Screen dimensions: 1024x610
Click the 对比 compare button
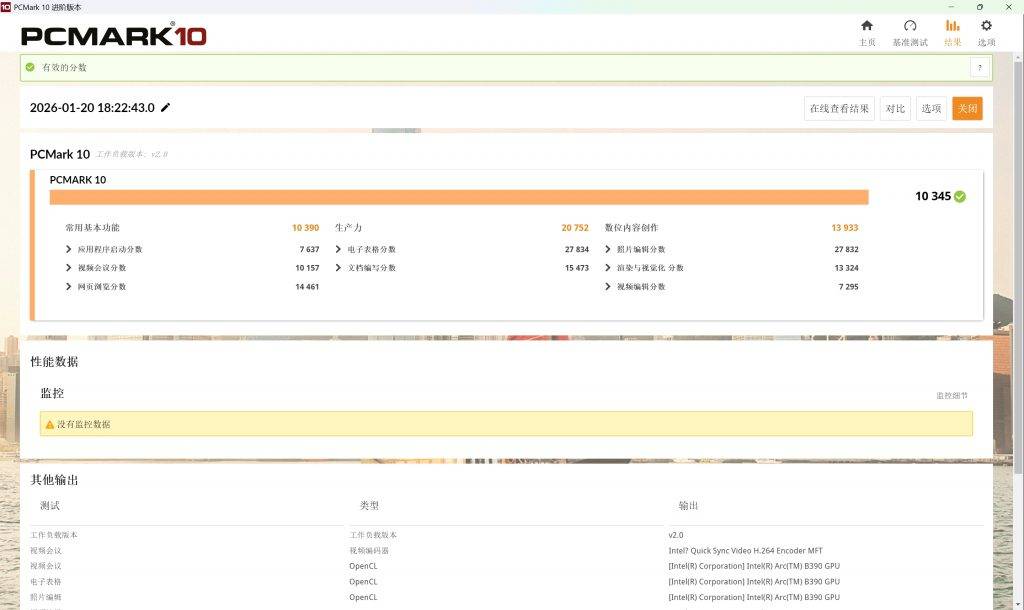895,108
